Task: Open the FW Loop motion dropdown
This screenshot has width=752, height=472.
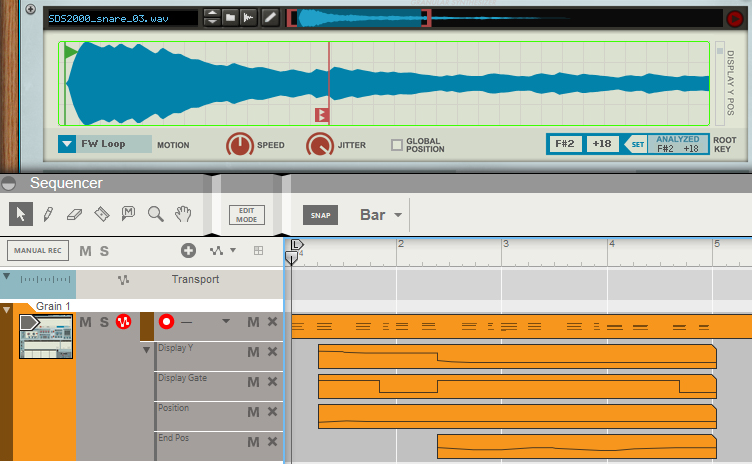Action: tap(67, 144)
